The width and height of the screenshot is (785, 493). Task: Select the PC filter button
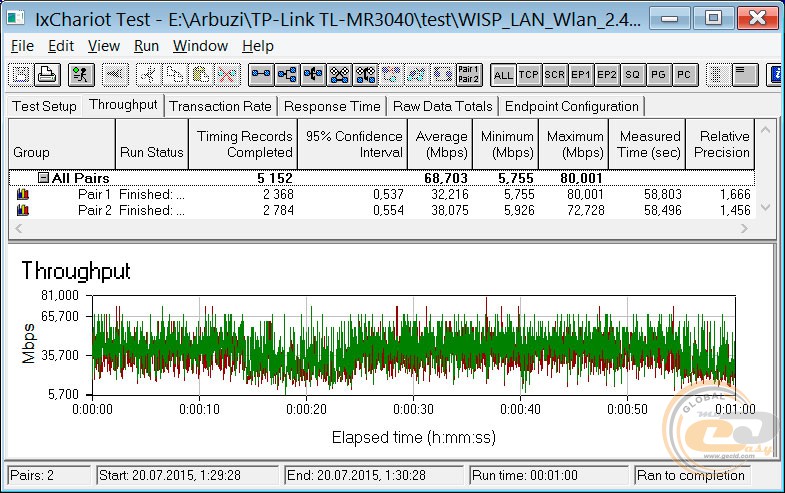[684, 75]
